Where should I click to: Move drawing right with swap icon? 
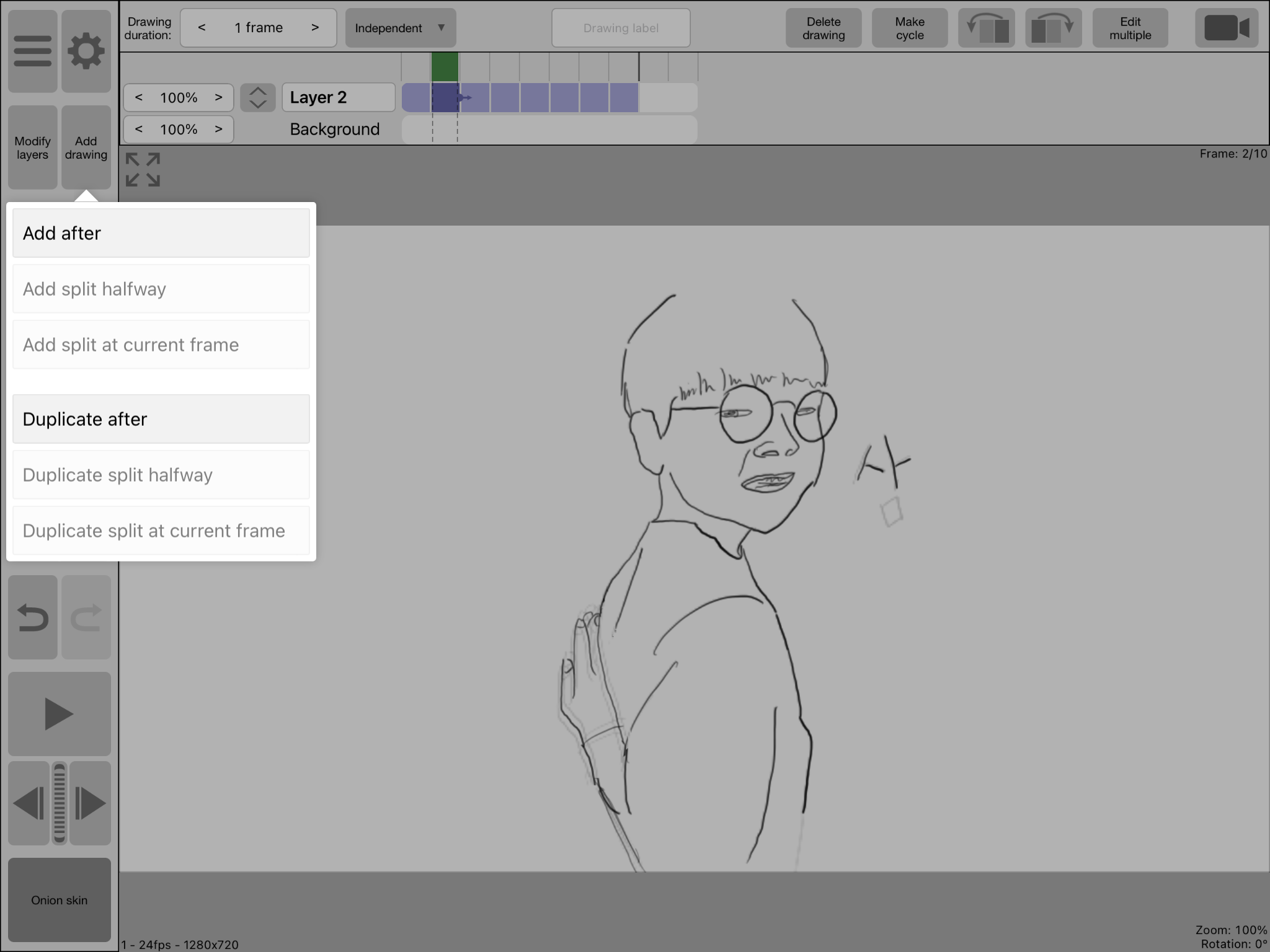pos(1053,29)
